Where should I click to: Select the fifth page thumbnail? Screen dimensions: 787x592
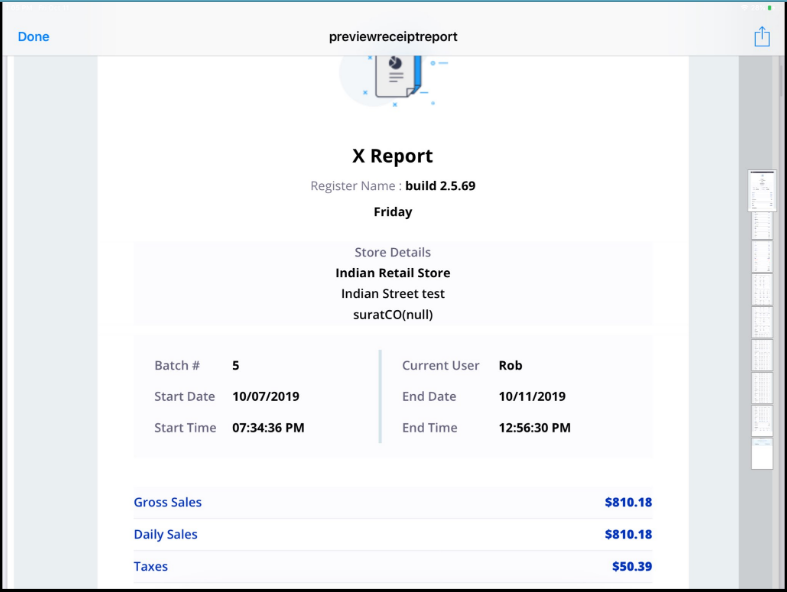coord(762,322)
